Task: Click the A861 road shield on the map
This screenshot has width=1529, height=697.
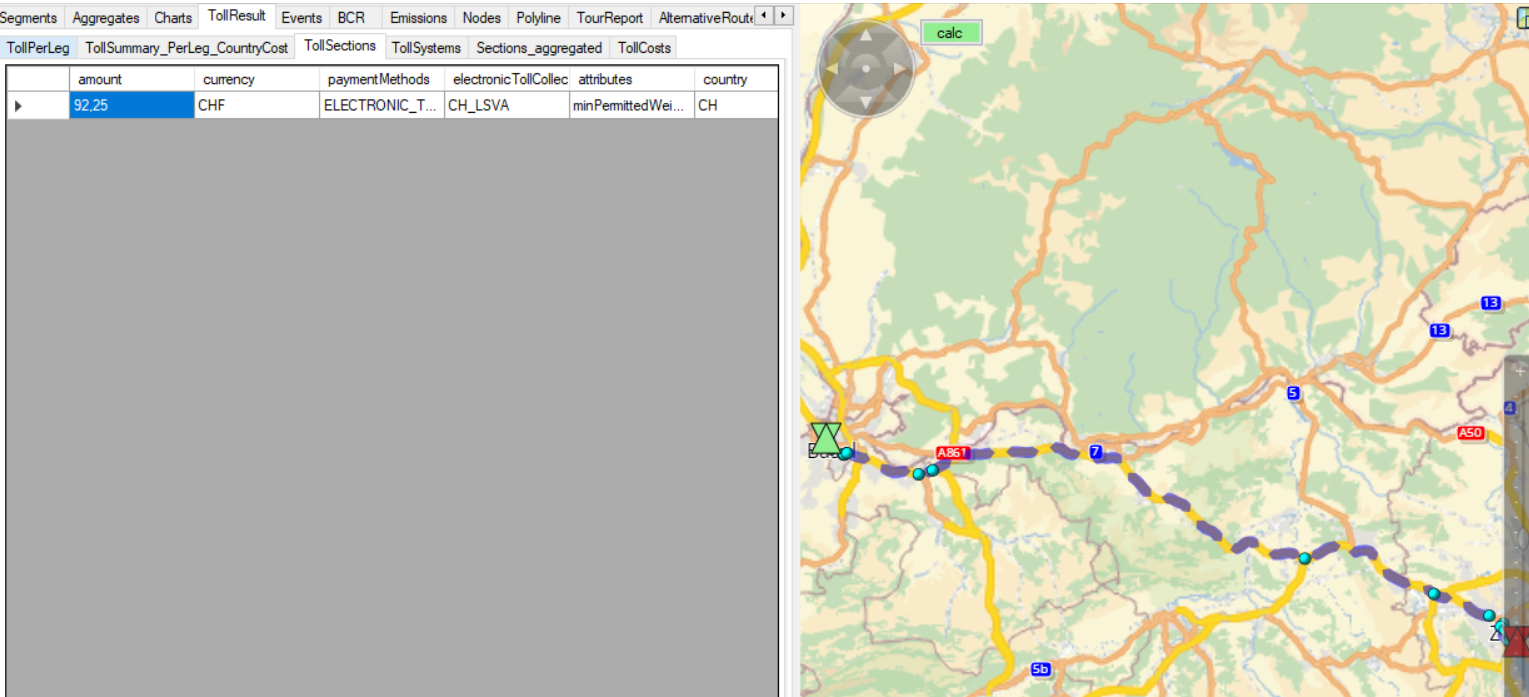Action: 952,453
